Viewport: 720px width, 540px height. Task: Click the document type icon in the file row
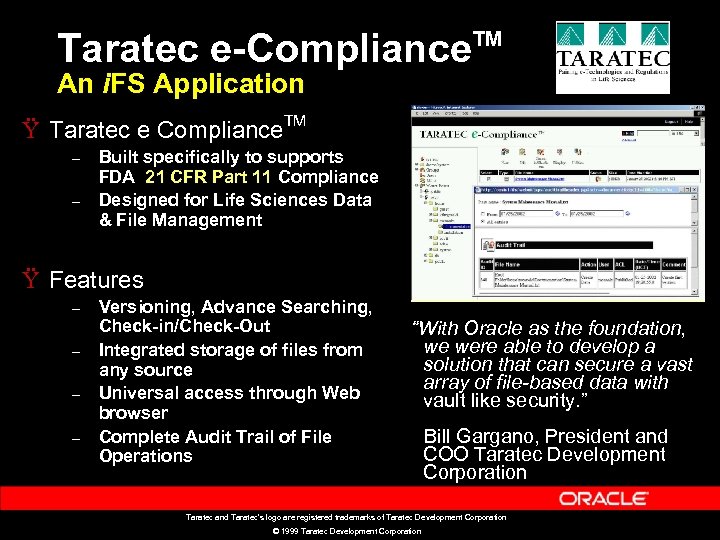coord(506,179)
